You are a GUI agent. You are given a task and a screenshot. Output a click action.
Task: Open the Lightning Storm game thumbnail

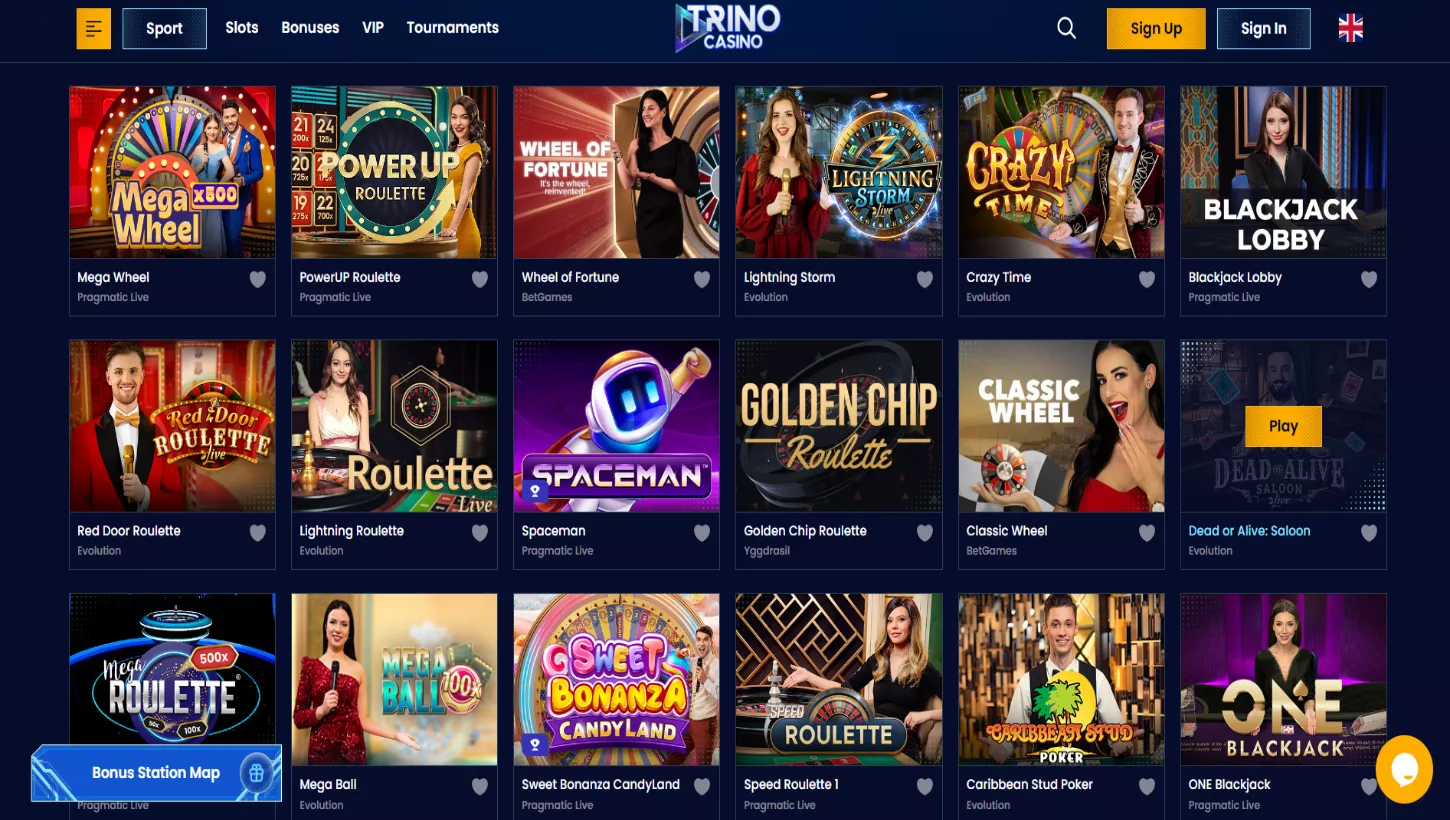pyautogui.click(x=839, y=172)
